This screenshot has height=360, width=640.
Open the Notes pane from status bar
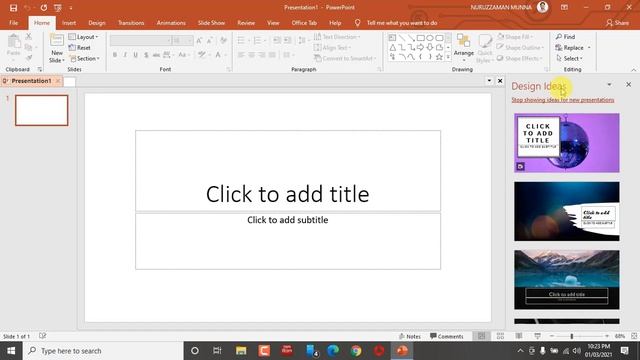pos(410,336)
